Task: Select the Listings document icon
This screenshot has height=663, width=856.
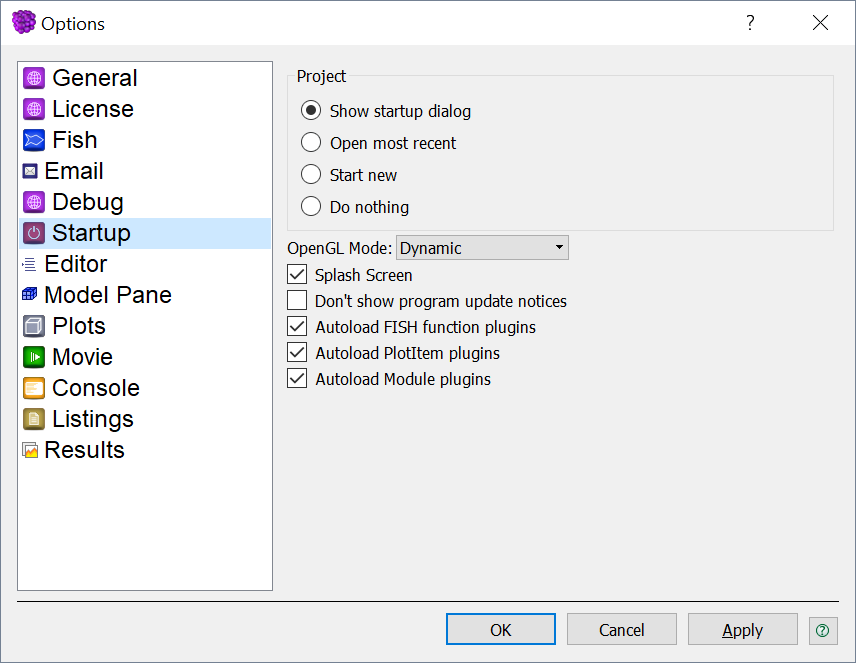Action: click(x=34, y=419)
